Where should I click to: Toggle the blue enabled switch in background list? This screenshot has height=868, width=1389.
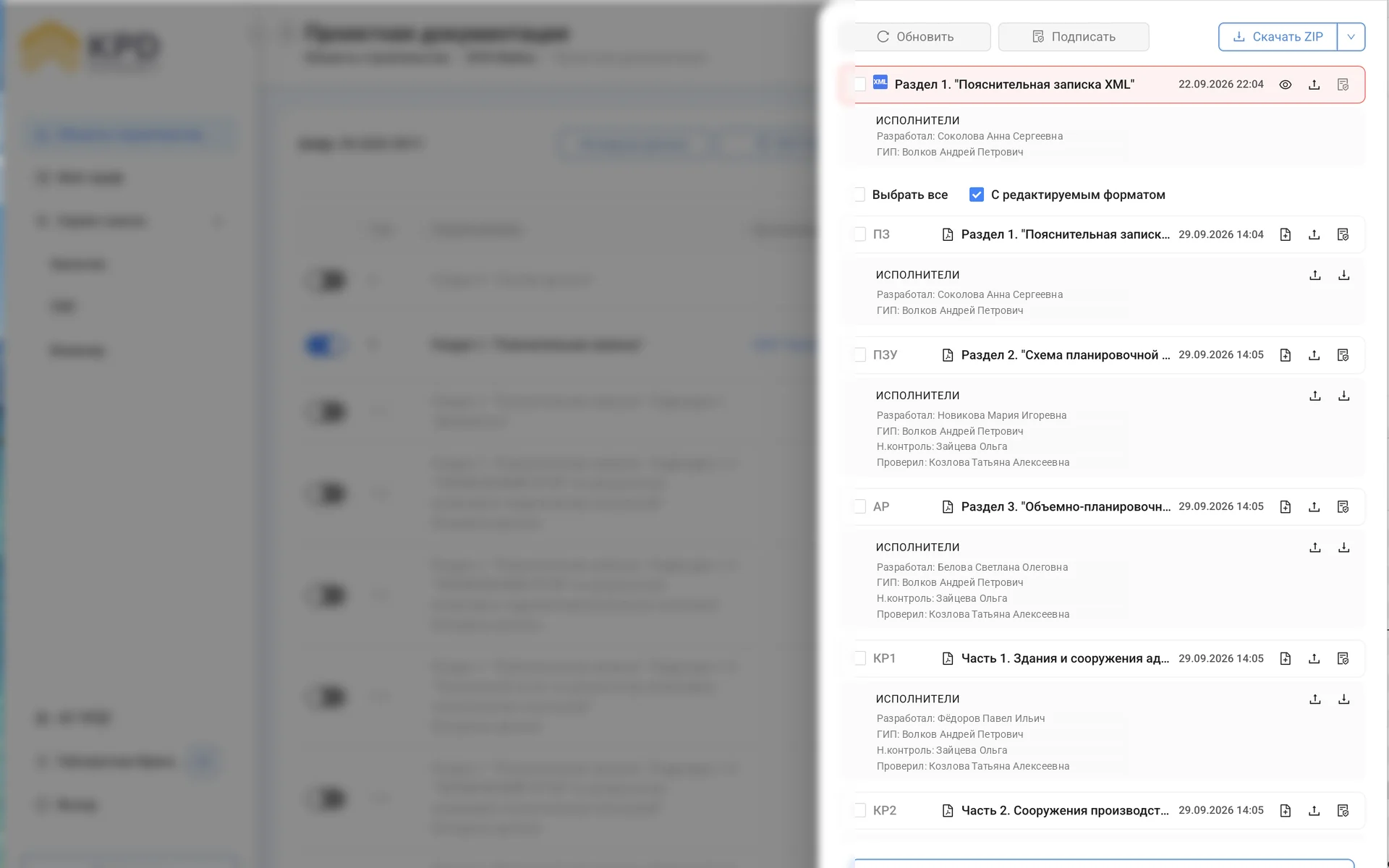click(326, 345)
